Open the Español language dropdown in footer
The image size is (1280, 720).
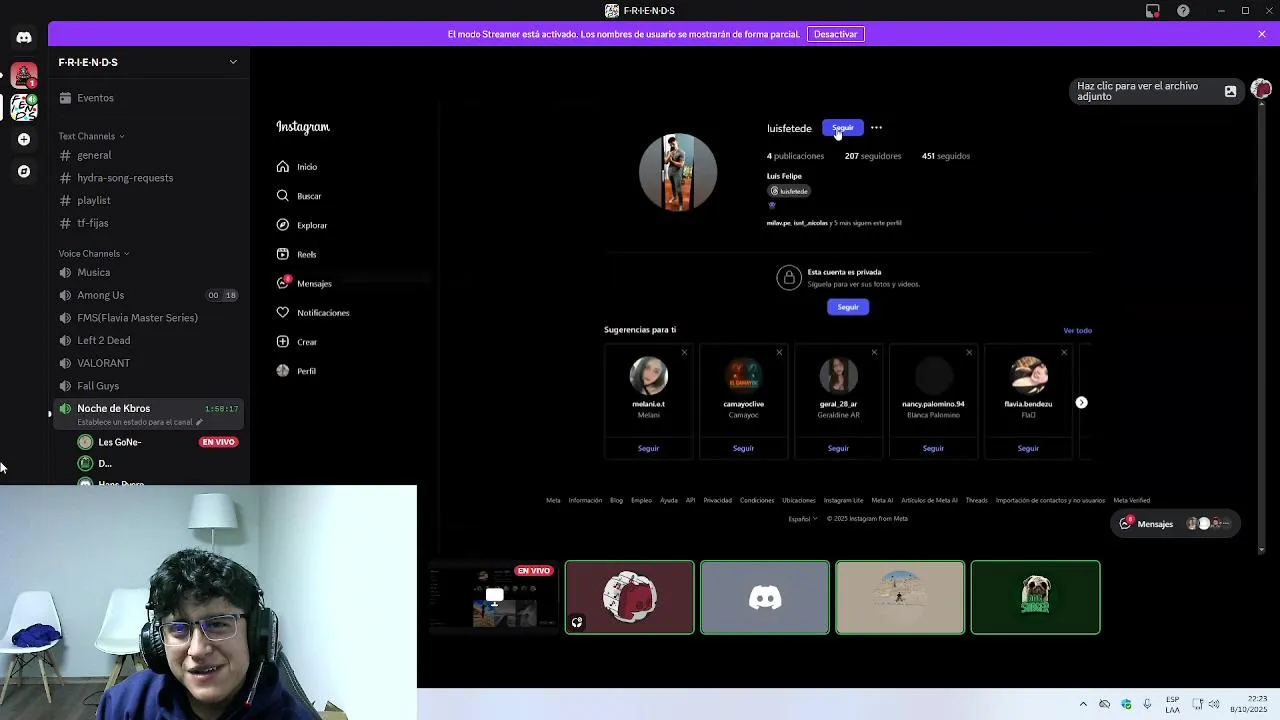pyautogui.click(x=802, y=519)
